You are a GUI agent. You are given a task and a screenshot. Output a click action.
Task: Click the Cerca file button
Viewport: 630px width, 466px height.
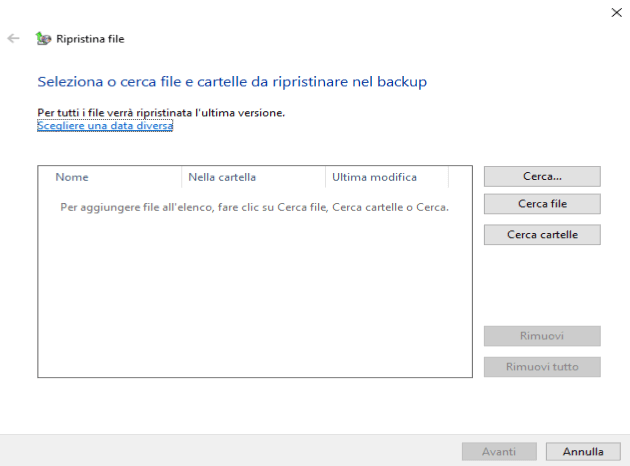542,204
